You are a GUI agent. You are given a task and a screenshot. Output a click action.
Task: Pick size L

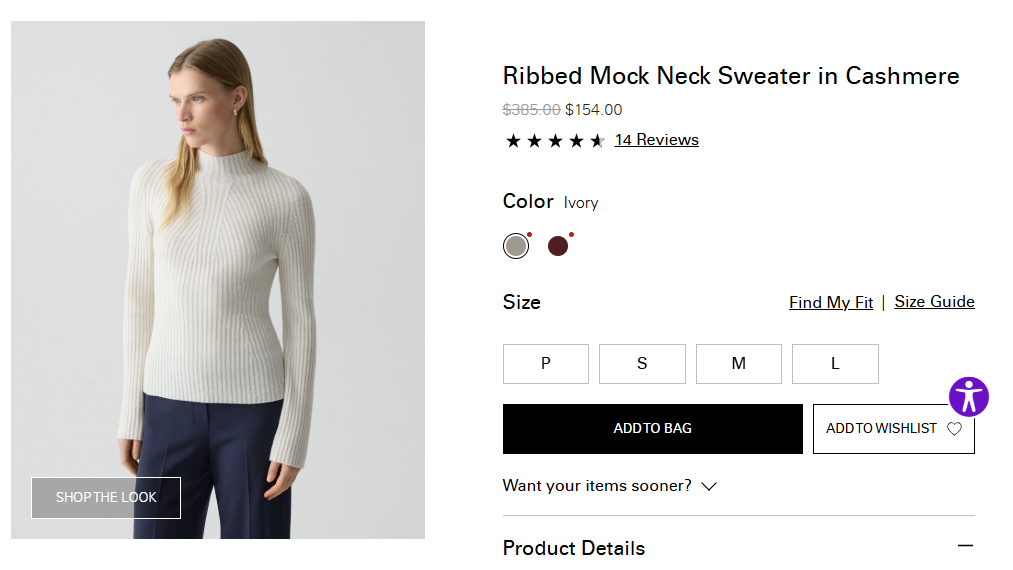pyautogui.click(x=835, y=364)
